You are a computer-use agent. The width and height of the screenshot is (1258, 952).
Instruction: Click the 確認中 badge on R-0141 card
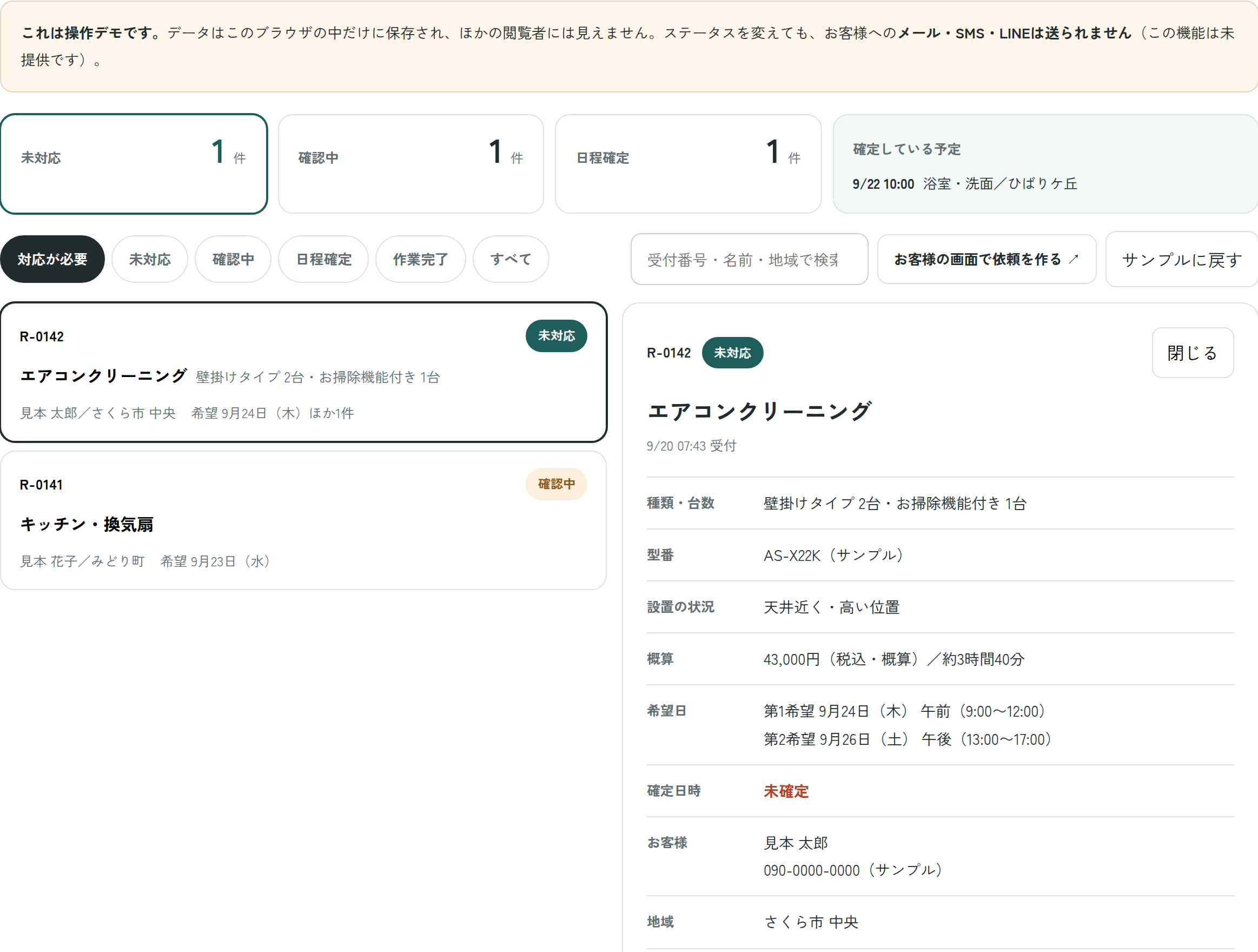[556, 484]
